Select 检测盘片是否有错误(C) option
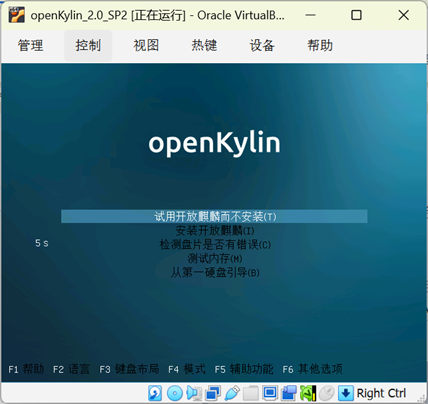This screenshot has width=428, height=404. coord(215,245)
